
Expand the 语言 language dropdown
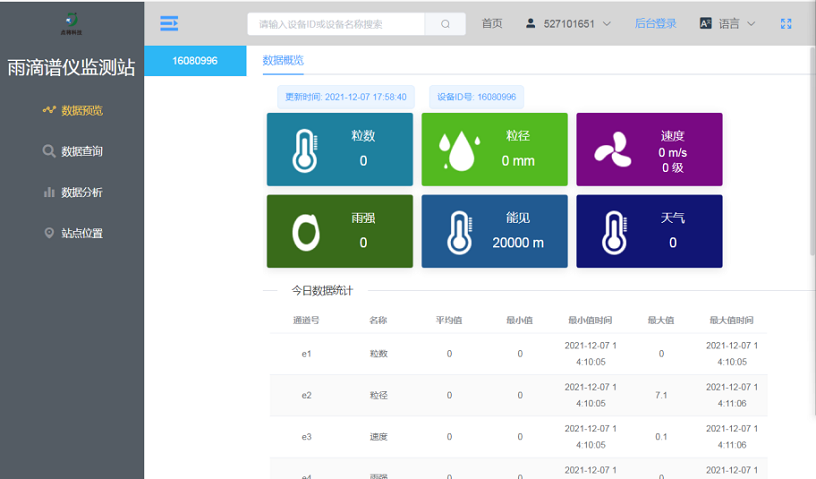pos(727,24)
